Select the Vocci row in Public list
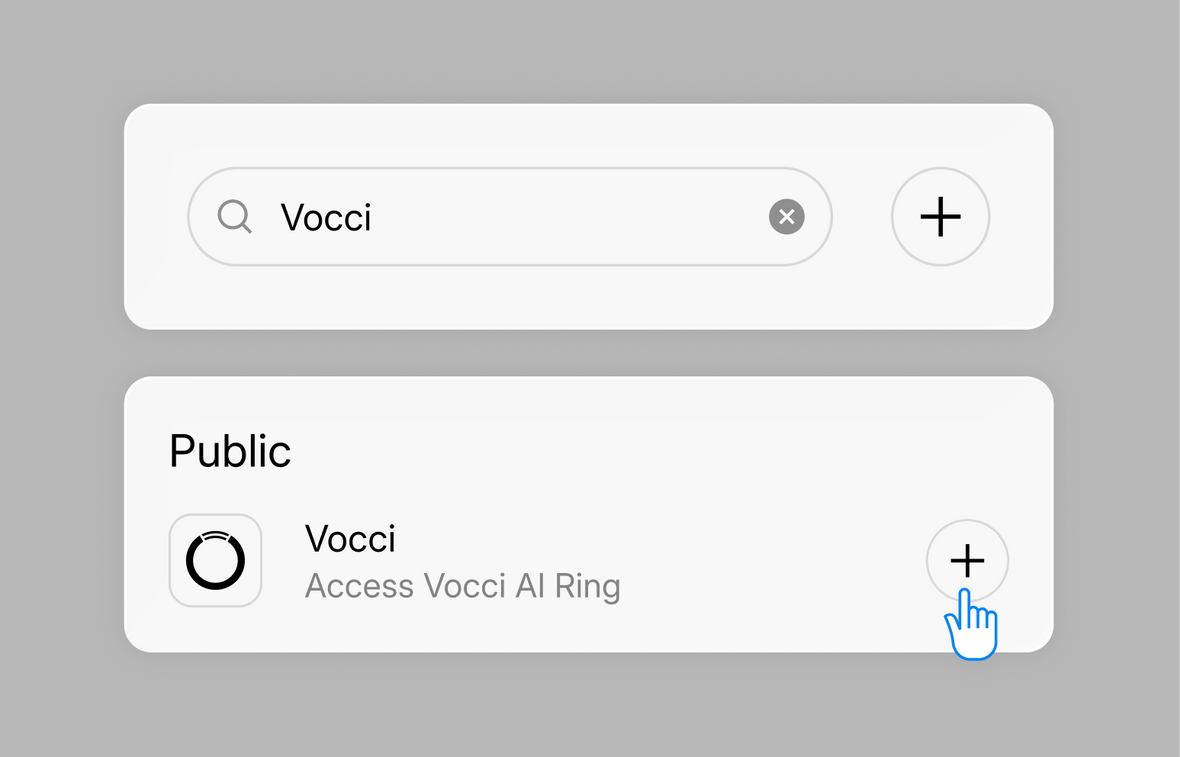Screen dimensions: 1180x757 [588, 561]
